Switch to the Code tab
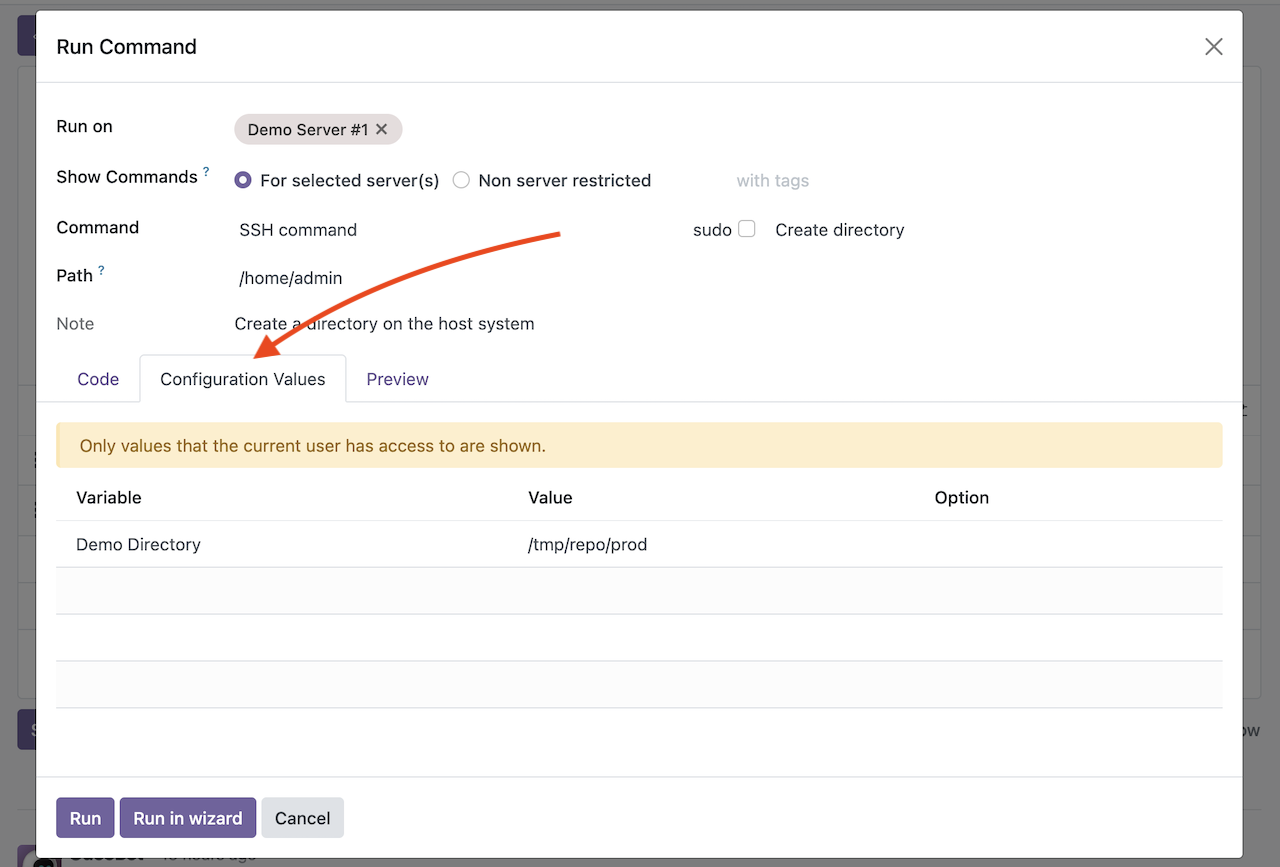Screen dimensions: 1280x867 click(97, 379)
